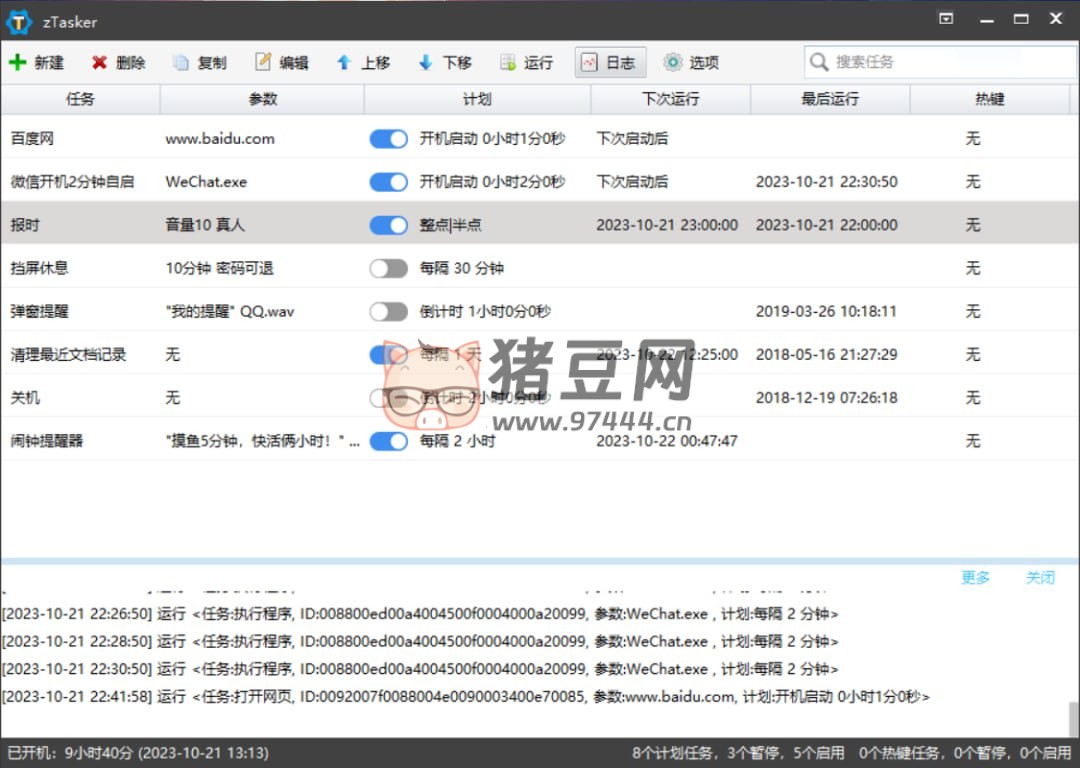Disable the 百度网 task toggle
The image size is (1080, 768).
(x=388, y=139)
